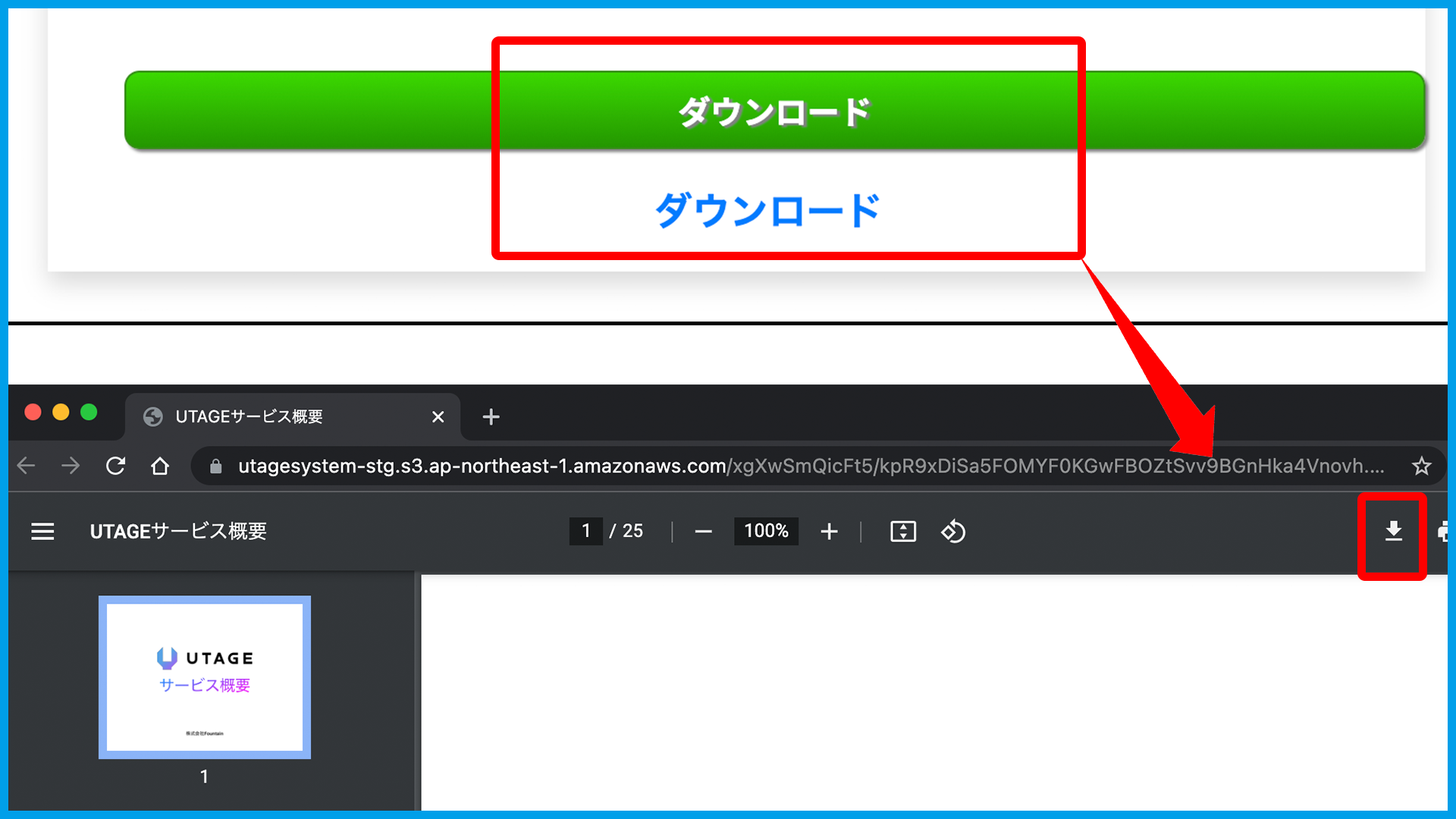Zoom in with the plus icon
The image size is (1456, 819).
click(x=829, y=532)
